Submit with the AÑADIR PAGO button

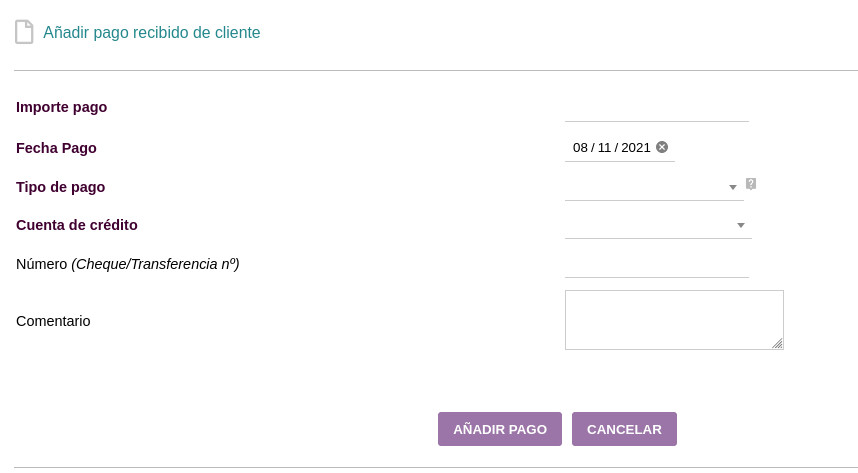(x=500, y=429)
